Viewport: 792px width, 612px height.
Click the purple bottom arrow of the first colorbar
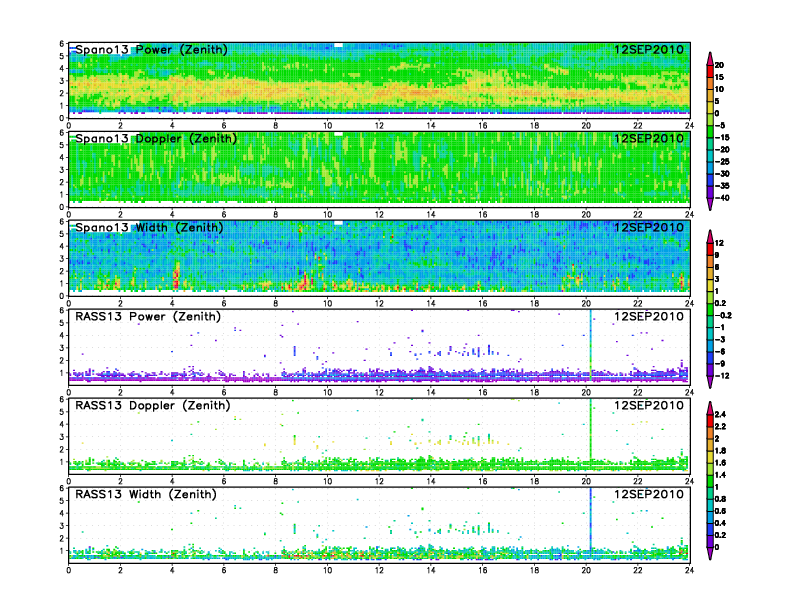[x=710, y=204]
